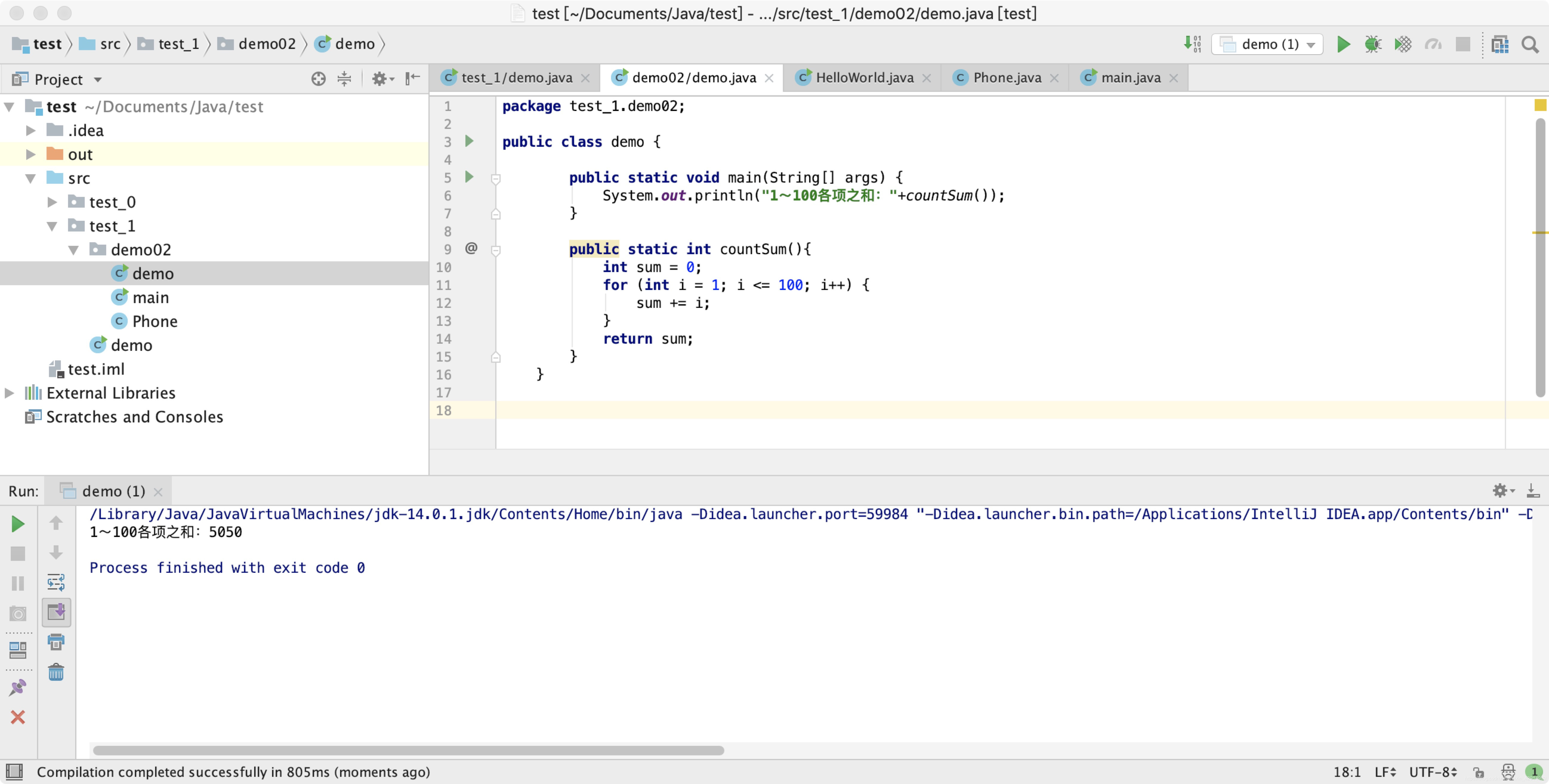Toggle tool window bars at status bar corner

coord(14,771)
